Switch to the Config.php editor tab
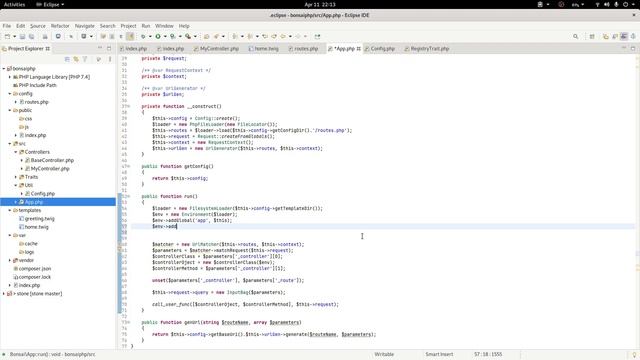Viewport: 640px width, 360px height. pyautogui.click(x=380, y=49)
